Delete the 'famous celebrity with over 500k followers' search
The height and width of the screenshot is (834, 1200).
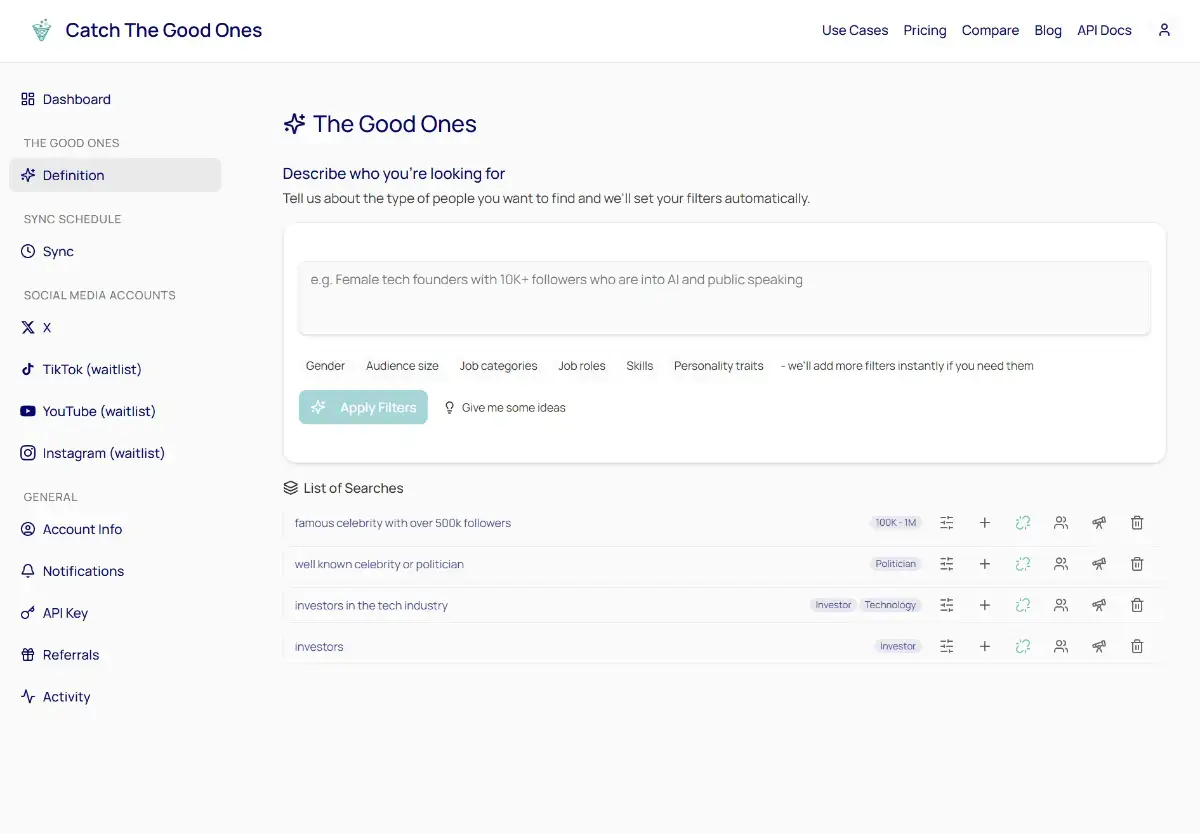(1137, 523)
